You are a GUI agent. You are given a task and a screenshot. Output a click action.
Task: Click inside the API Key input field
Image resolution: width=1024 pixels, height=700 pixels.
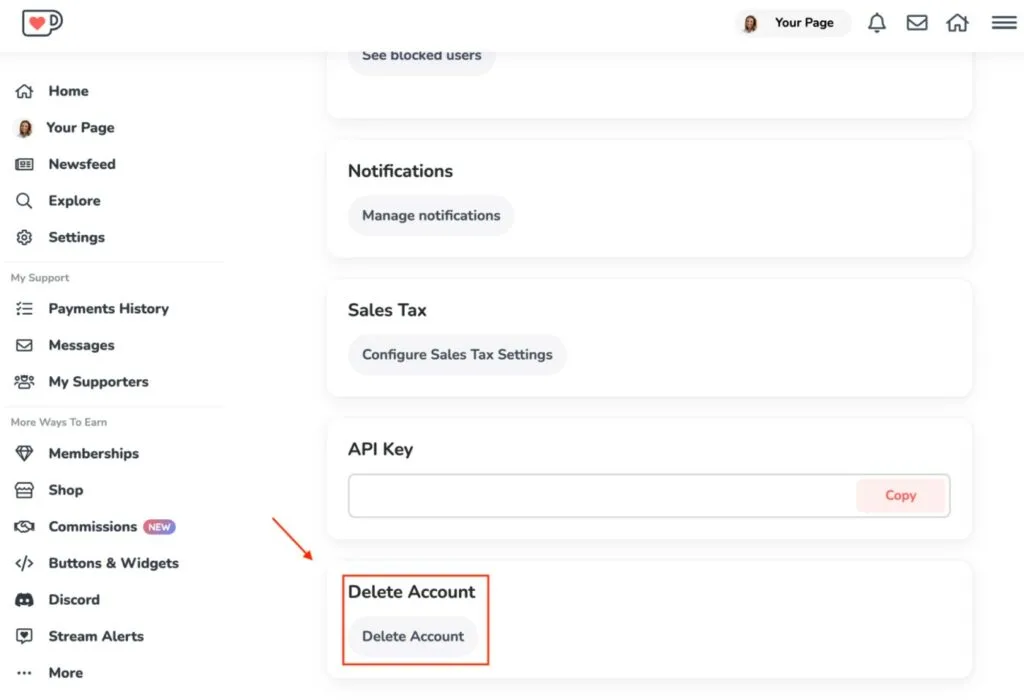click(590, 495)
